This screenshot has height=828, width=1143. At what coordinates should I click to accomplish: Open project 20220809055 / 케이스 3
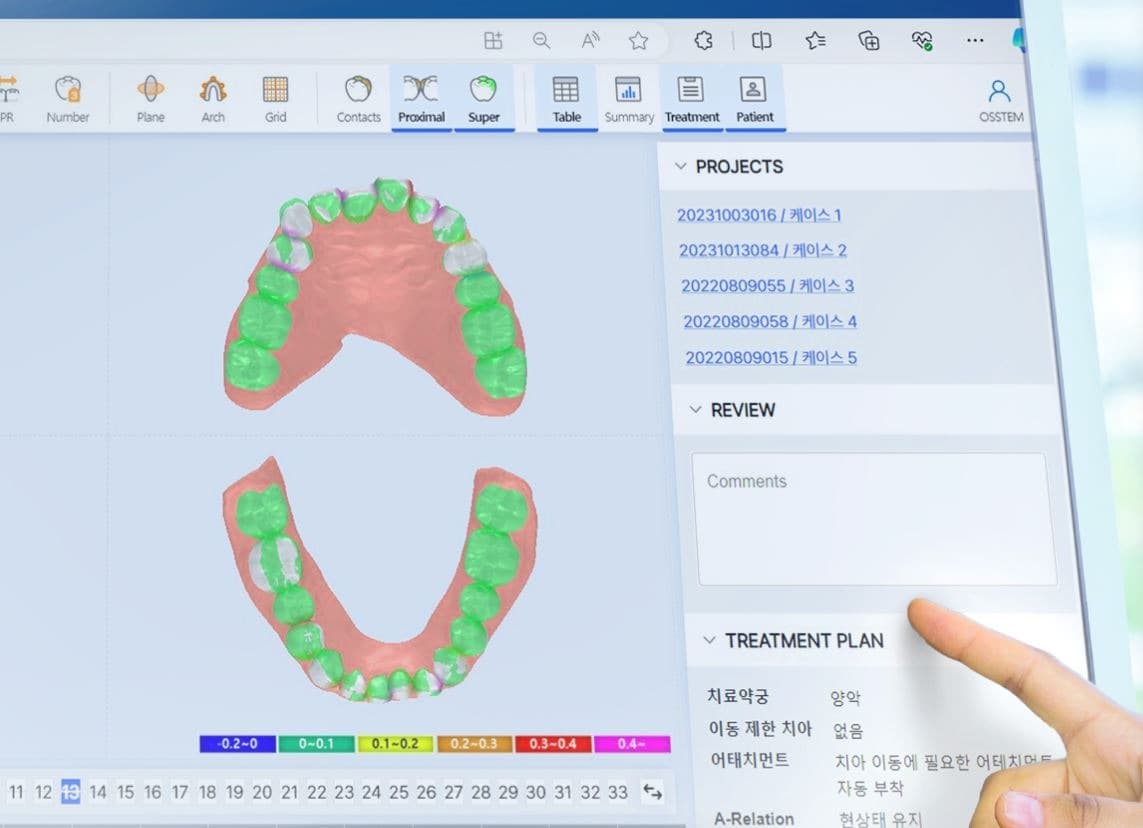click(768, 286)
